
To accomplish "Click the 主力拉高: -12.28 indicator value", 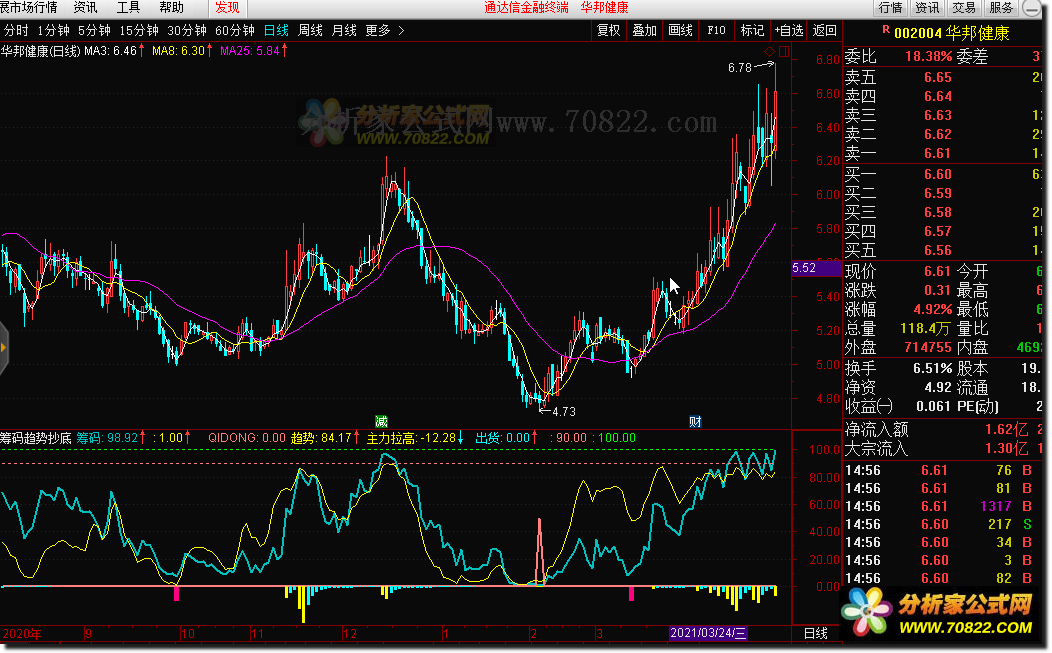I will point(415,438).
